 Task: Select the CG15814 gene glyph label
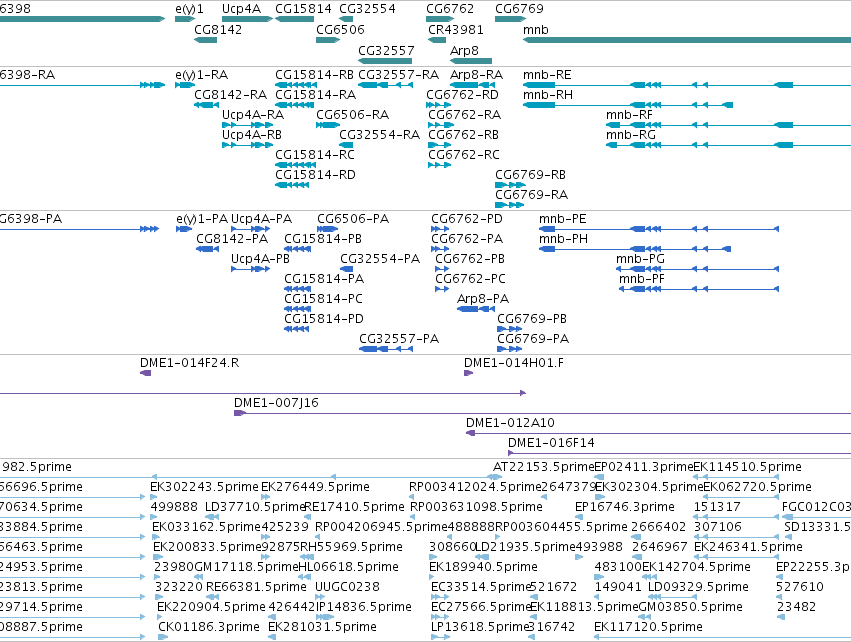pyautogui.click(x=303, y=9)
